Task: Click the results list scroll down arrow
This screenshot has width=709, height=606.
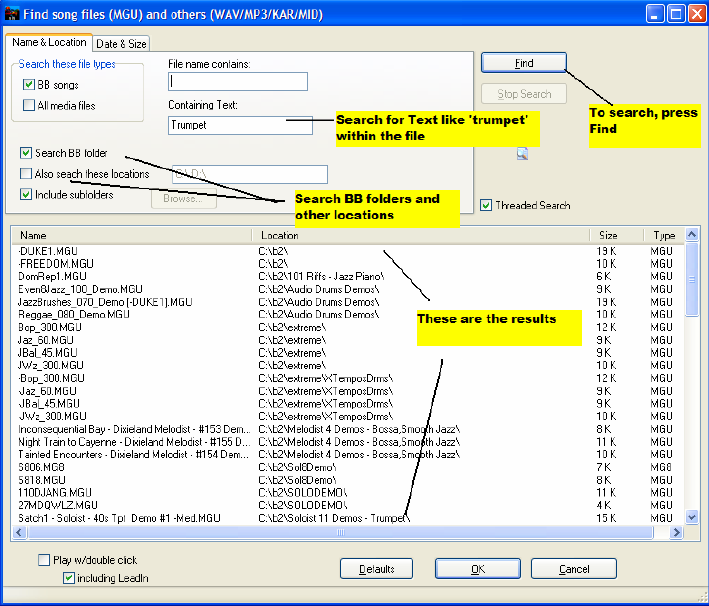Action: [691, 517]
